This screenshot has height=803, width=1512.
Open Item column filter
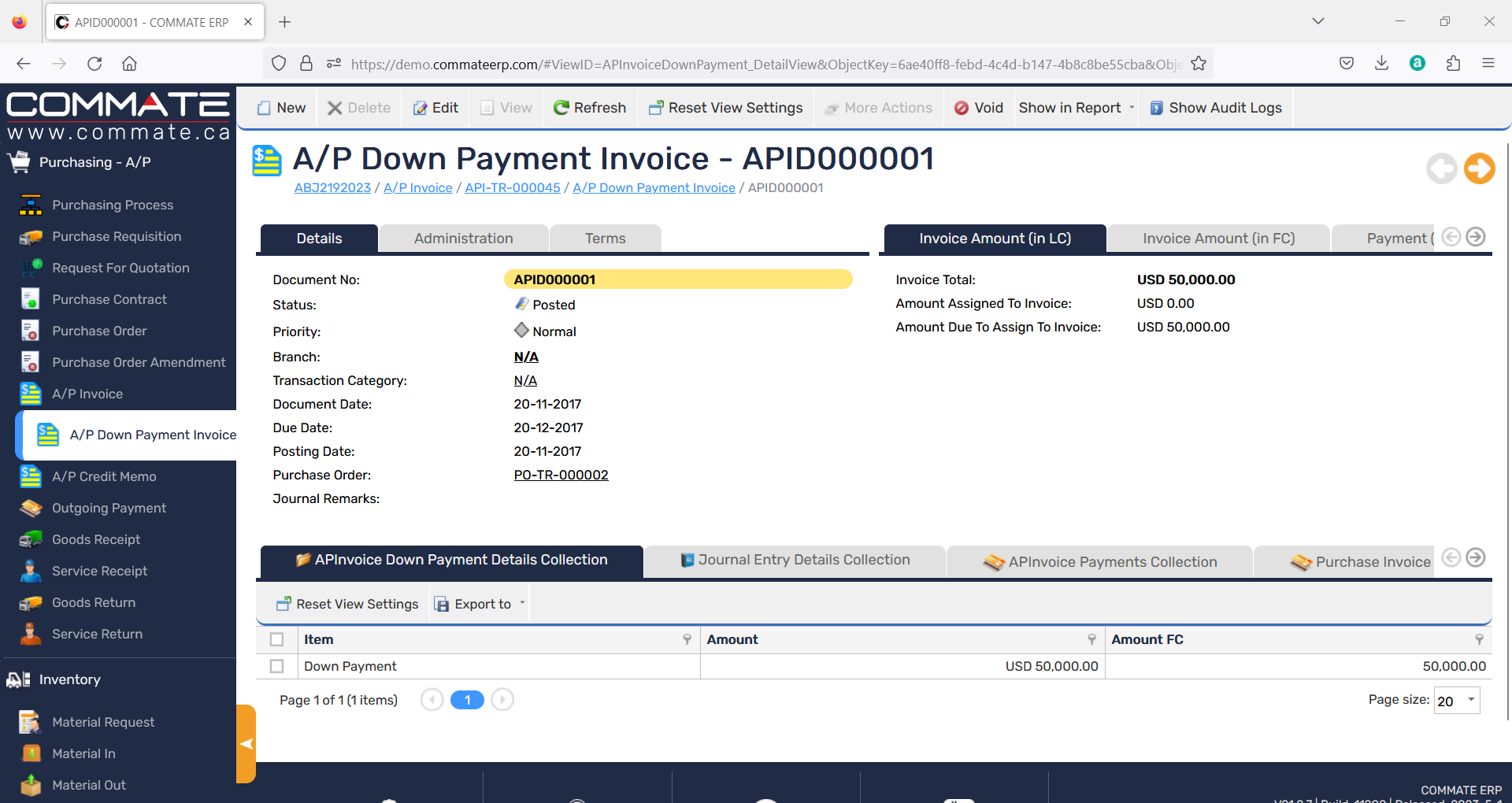(687, 639)
